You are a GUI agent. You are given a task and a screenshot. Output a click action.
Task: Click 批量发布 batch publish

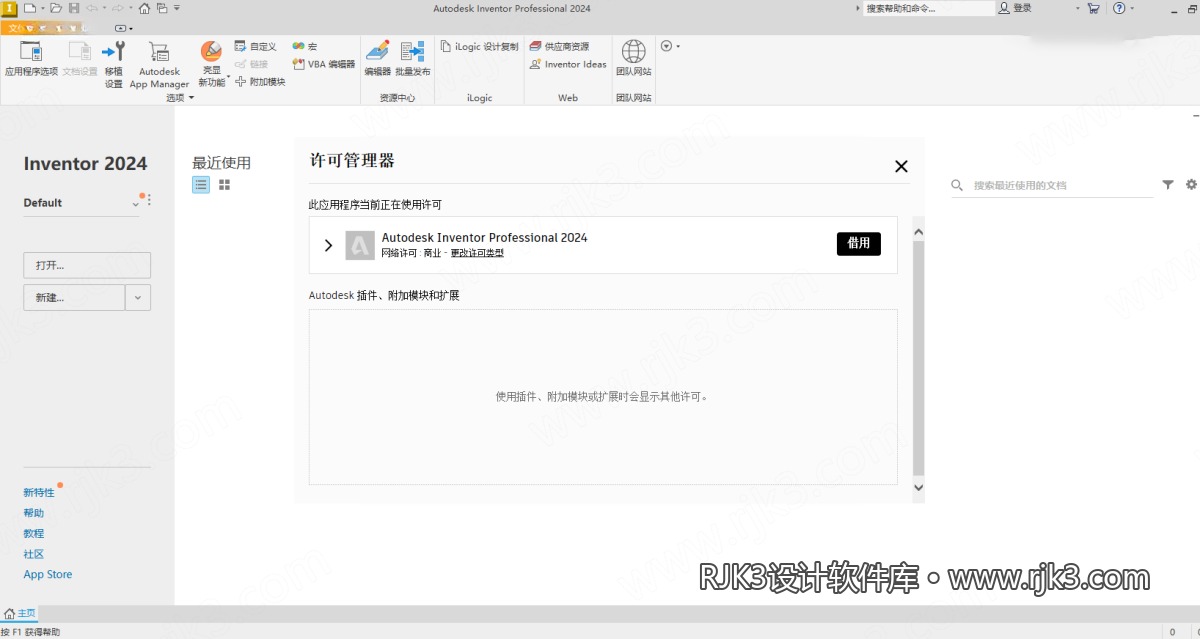412,58
